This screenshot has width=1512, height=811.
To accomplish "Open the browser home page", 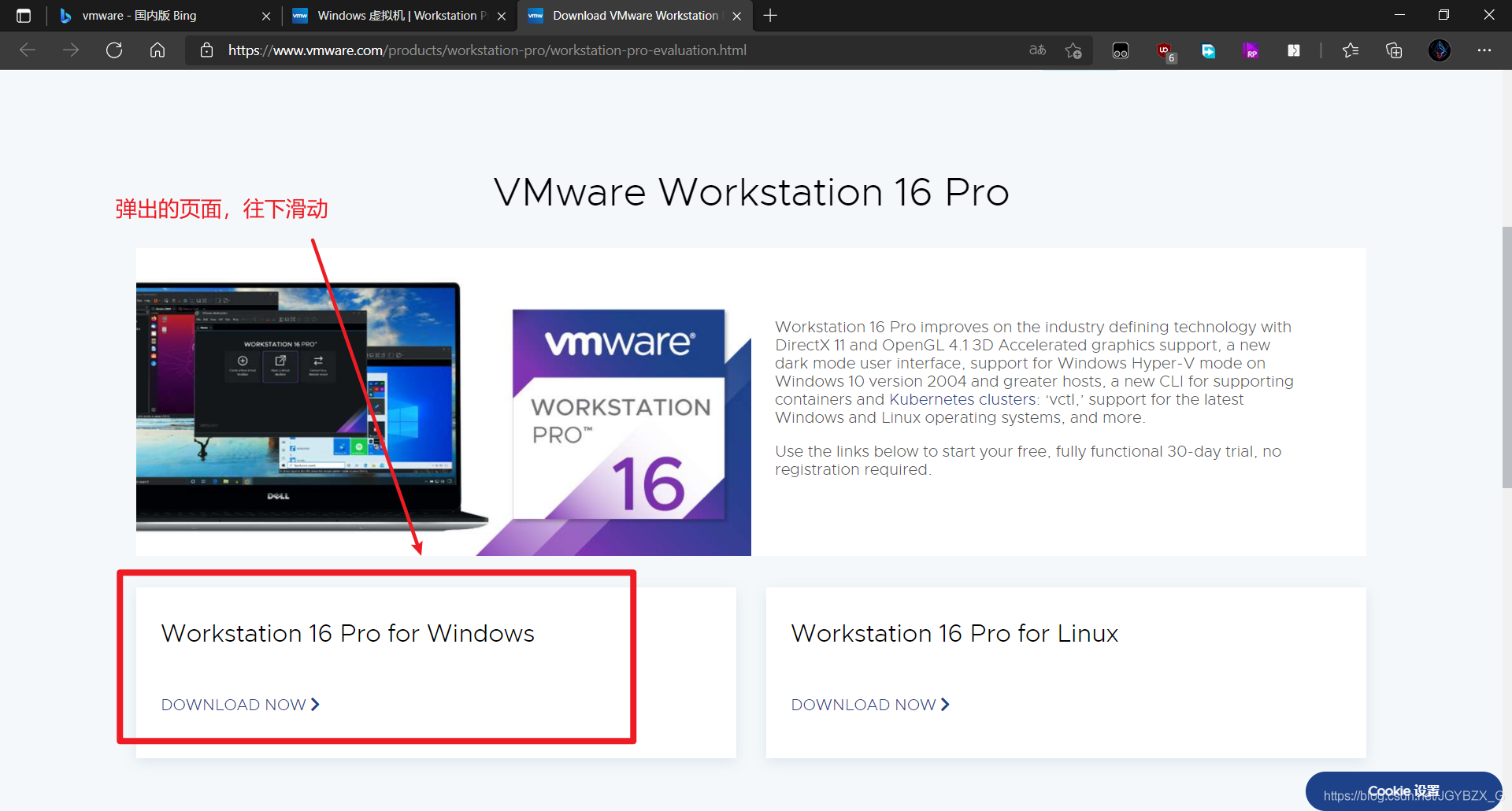I will [x=157, y=50].
